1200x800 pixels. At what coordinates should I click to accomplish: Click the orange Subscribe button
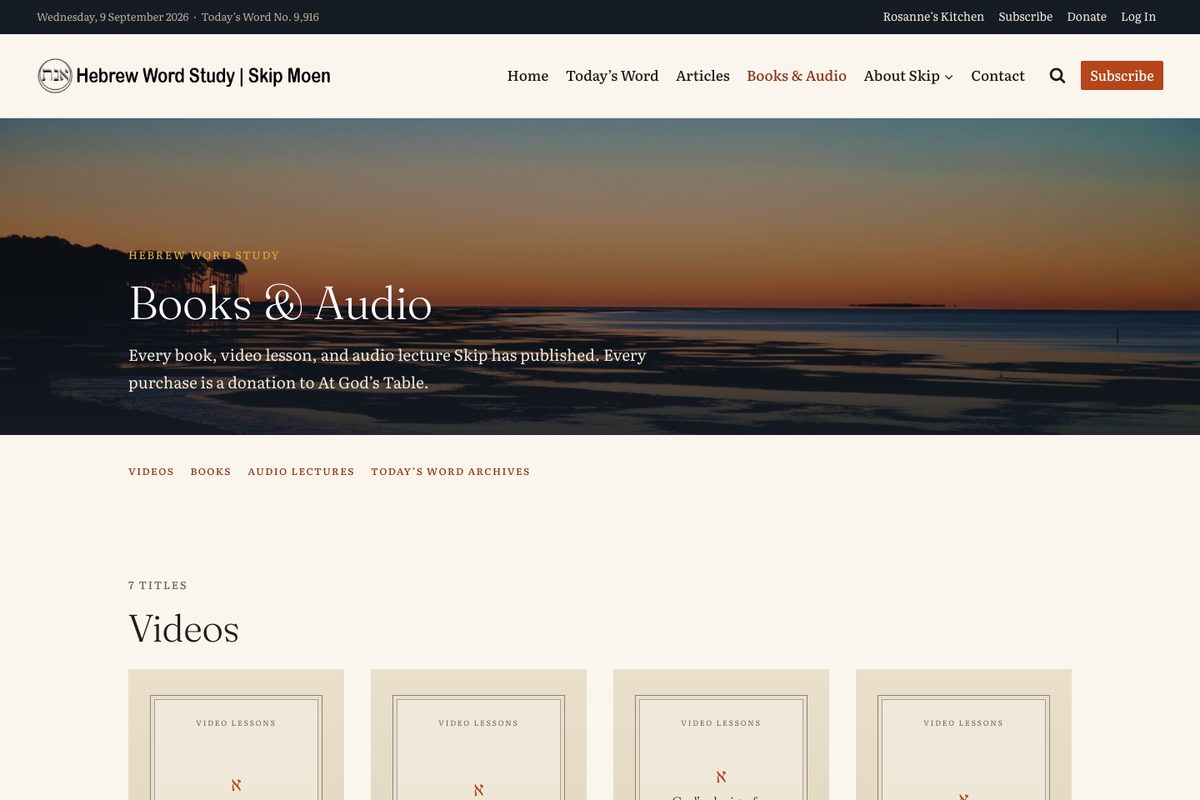[x=1122, y=76]
